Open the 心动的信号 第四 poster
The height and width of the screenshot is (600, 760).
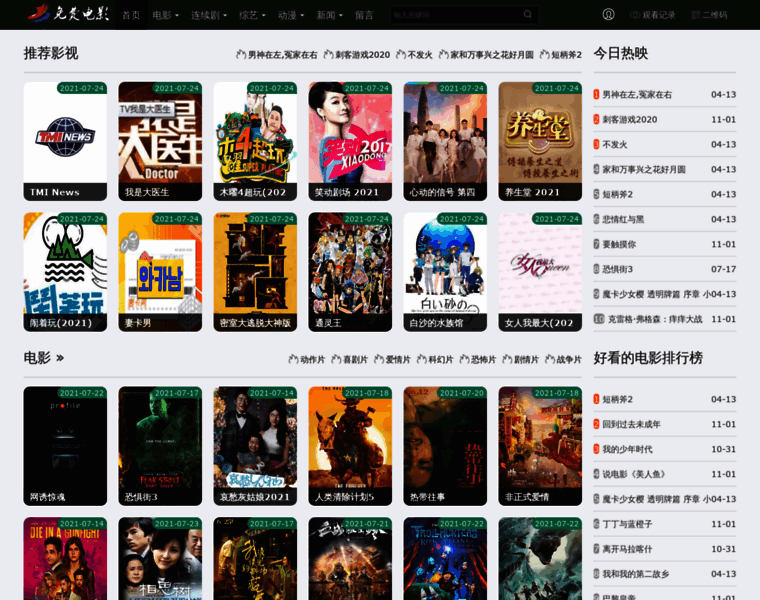[x=445, y=141]
